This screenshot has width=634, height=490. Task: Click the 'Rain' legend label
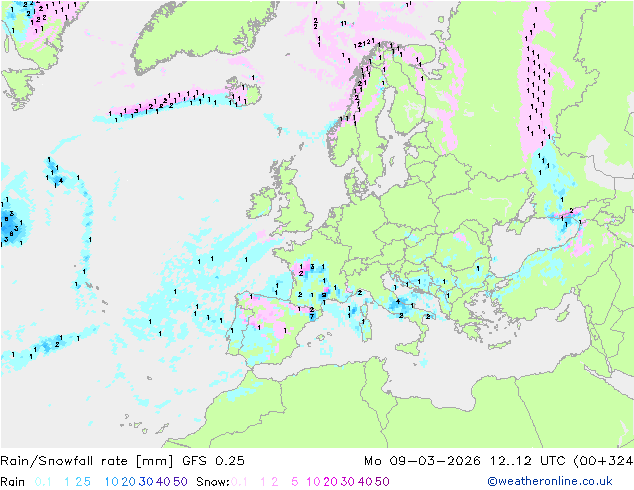point(13,482)
